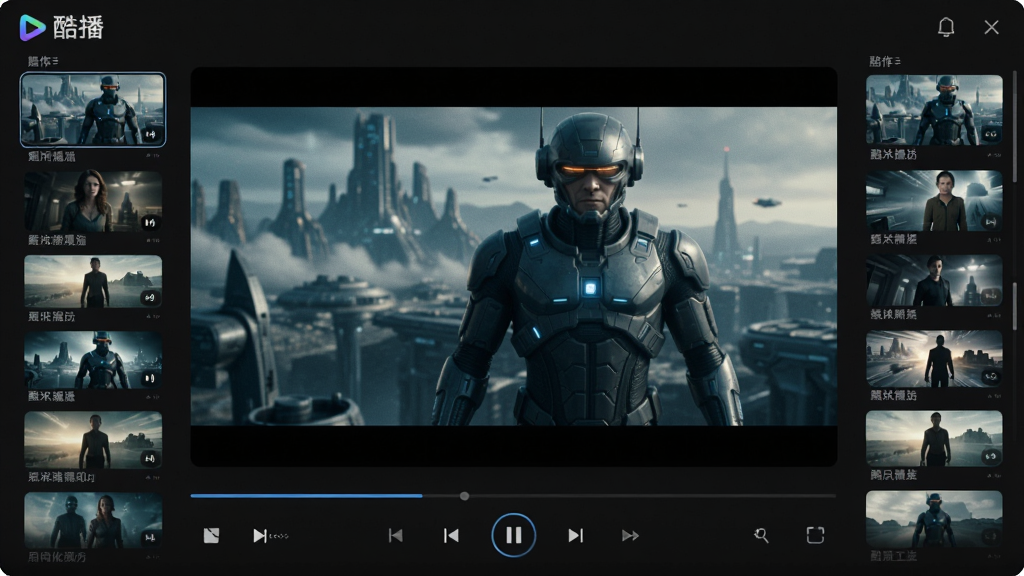Open the search magnifier in the control bar
The width and height of the screenshot is (1024, 576).
click(x=761, y=536)
